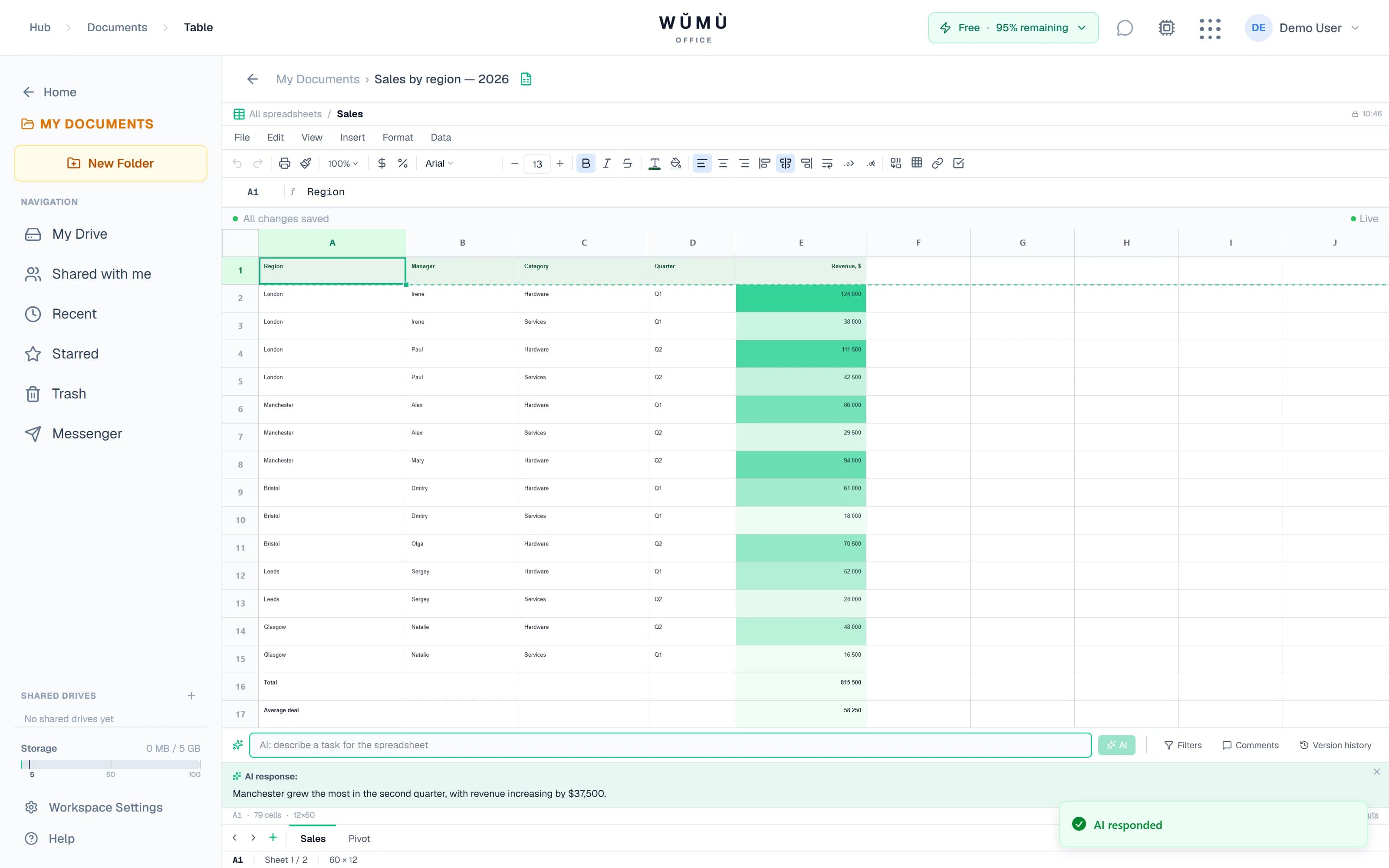Click the font size 13 field
The width and height of the screenshot is (1389, 868).
click(x=537, y=164)
